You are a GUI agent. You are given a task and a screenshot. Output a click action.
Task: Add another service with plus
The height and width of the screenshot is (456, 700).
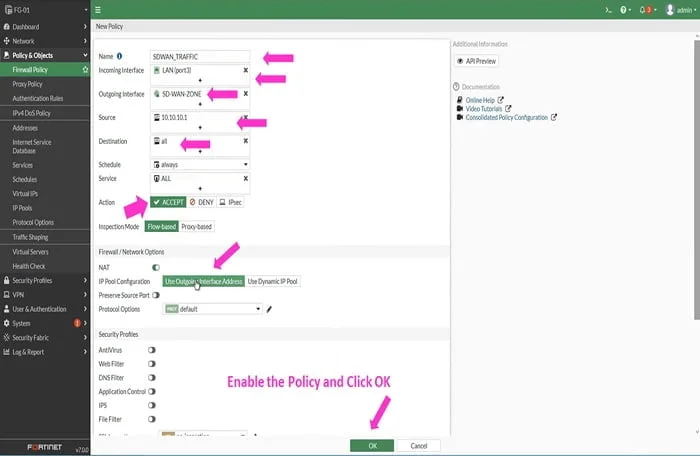(200, 188)
